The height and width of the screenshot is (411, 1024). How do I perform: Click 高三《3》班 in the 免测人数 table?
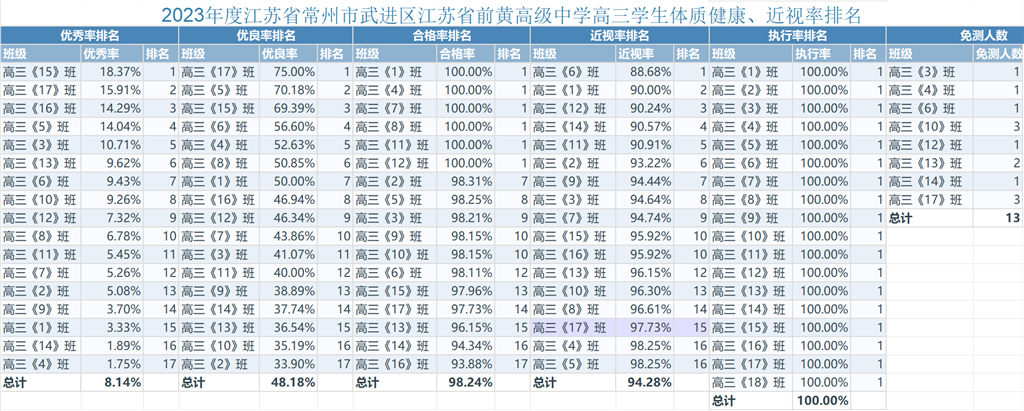[x=929, y=73]
